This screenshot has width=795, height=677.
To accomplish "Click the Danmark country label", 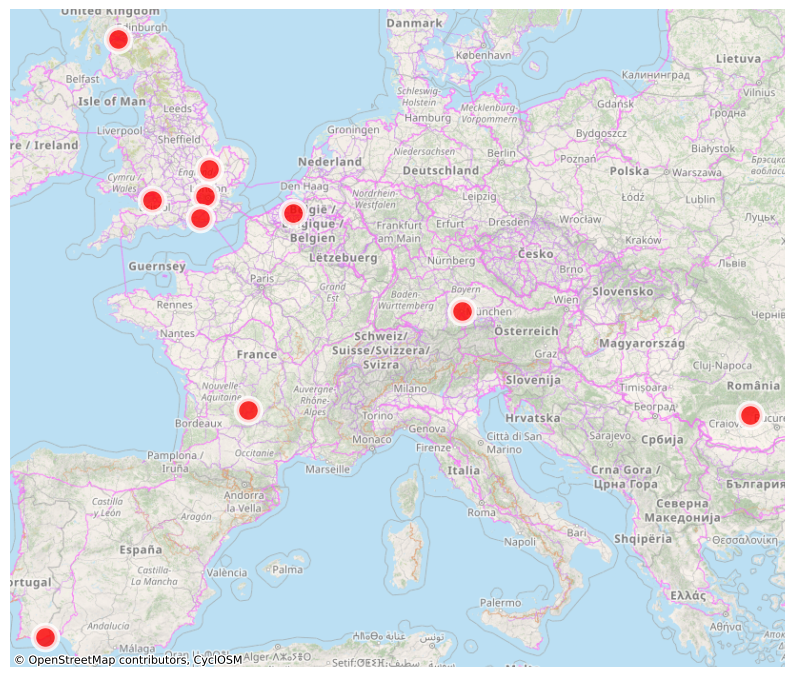I will pos(414,23).
